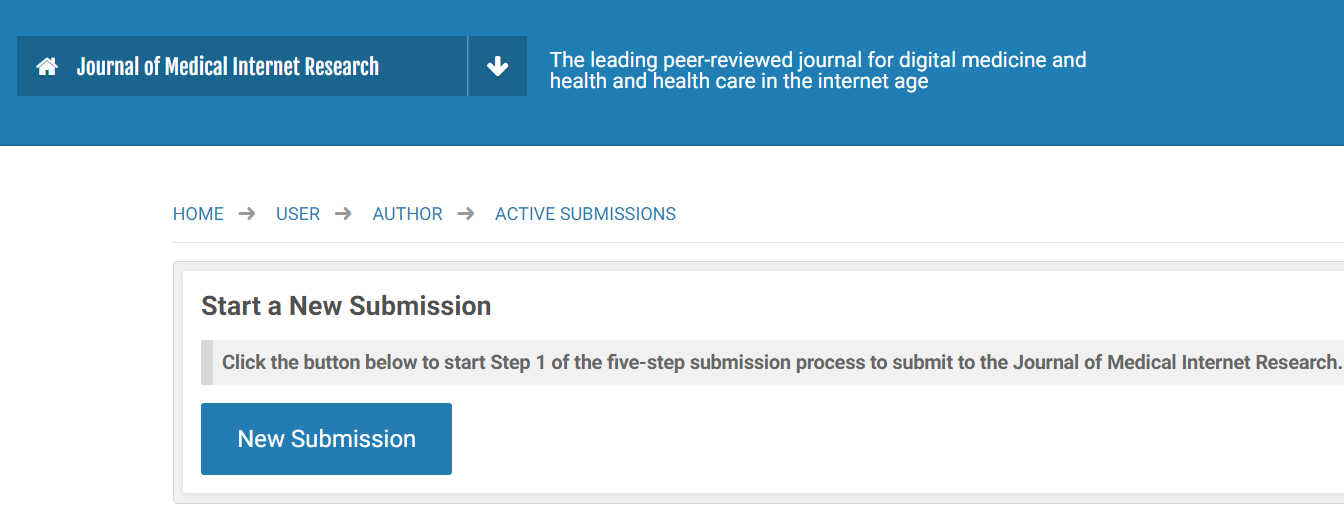Click the five-step submission instruction text
Viewport: 1344px width, 512px height.
pyautogui.click(x=780, y=362)
